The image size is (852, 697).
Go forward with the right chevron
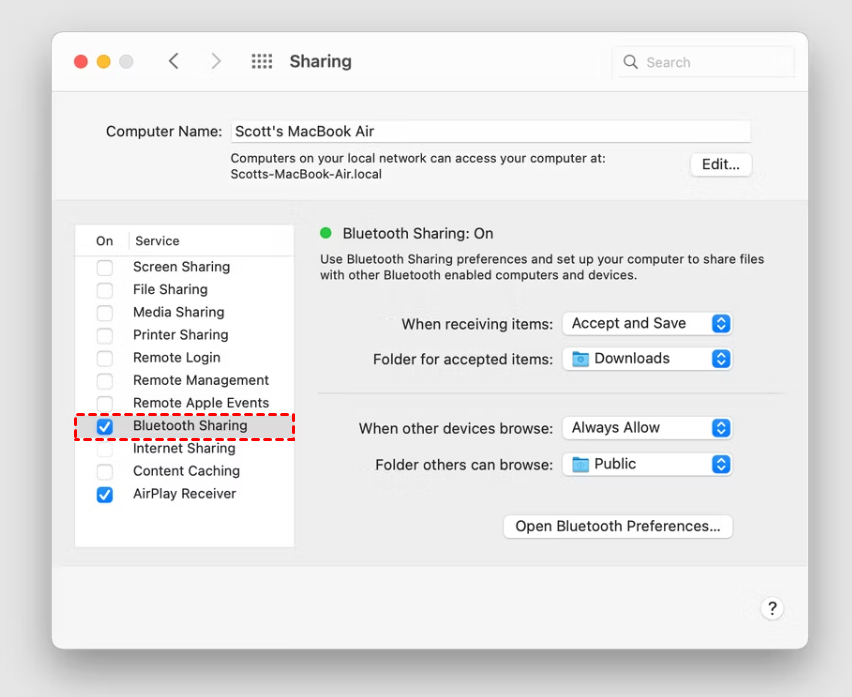click(216, 61)
